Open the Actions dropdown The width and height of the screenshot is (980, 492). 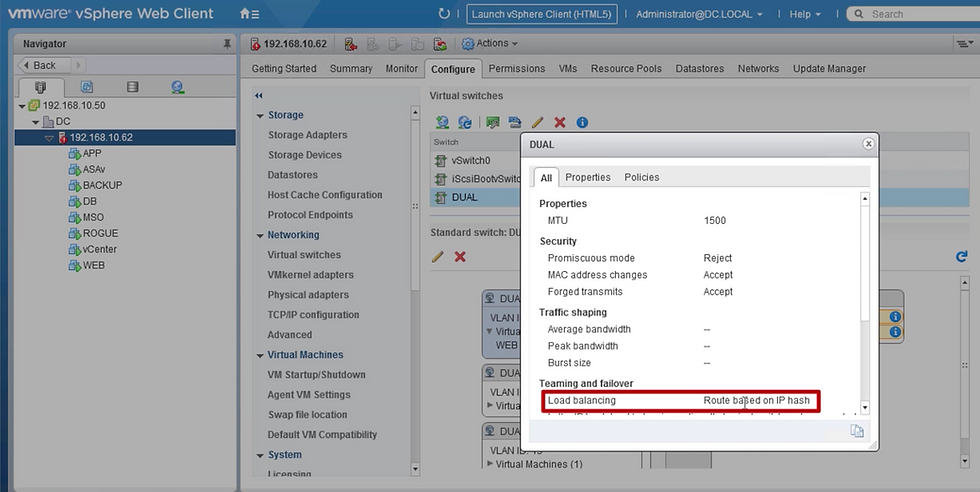pos(497,43)
